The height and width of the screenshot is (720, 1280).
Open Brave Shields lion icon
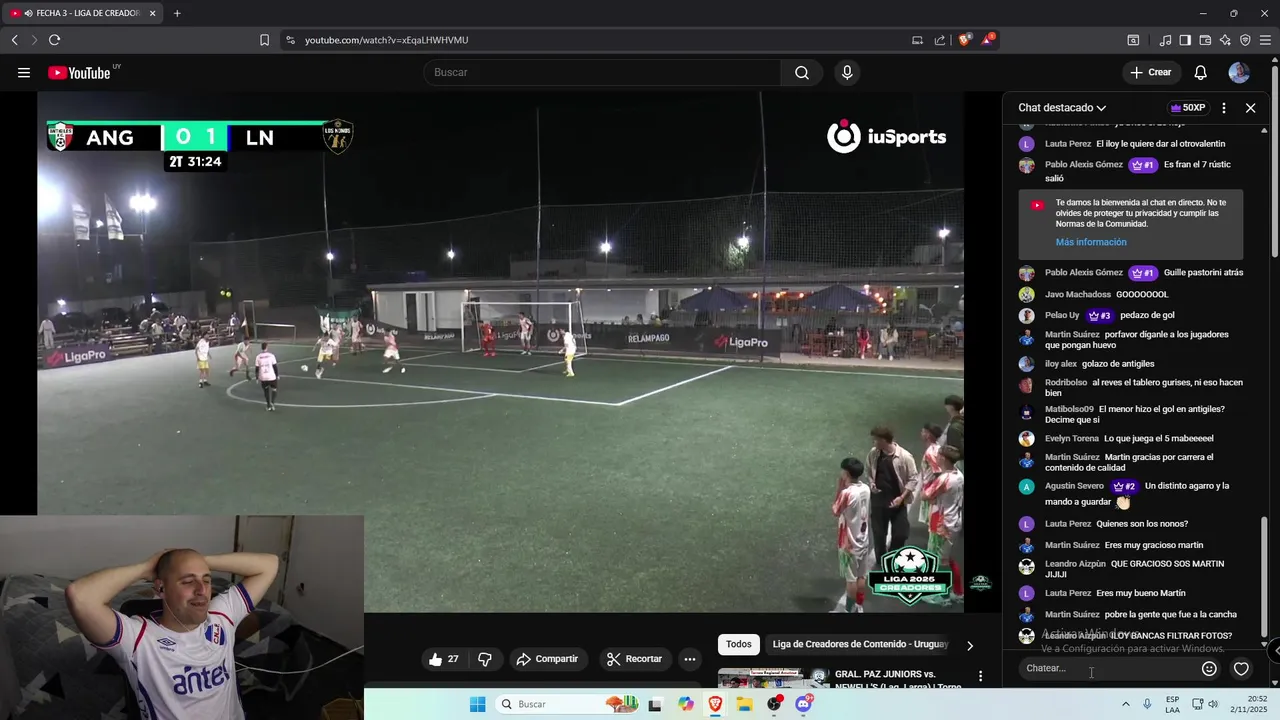(964, 40)
